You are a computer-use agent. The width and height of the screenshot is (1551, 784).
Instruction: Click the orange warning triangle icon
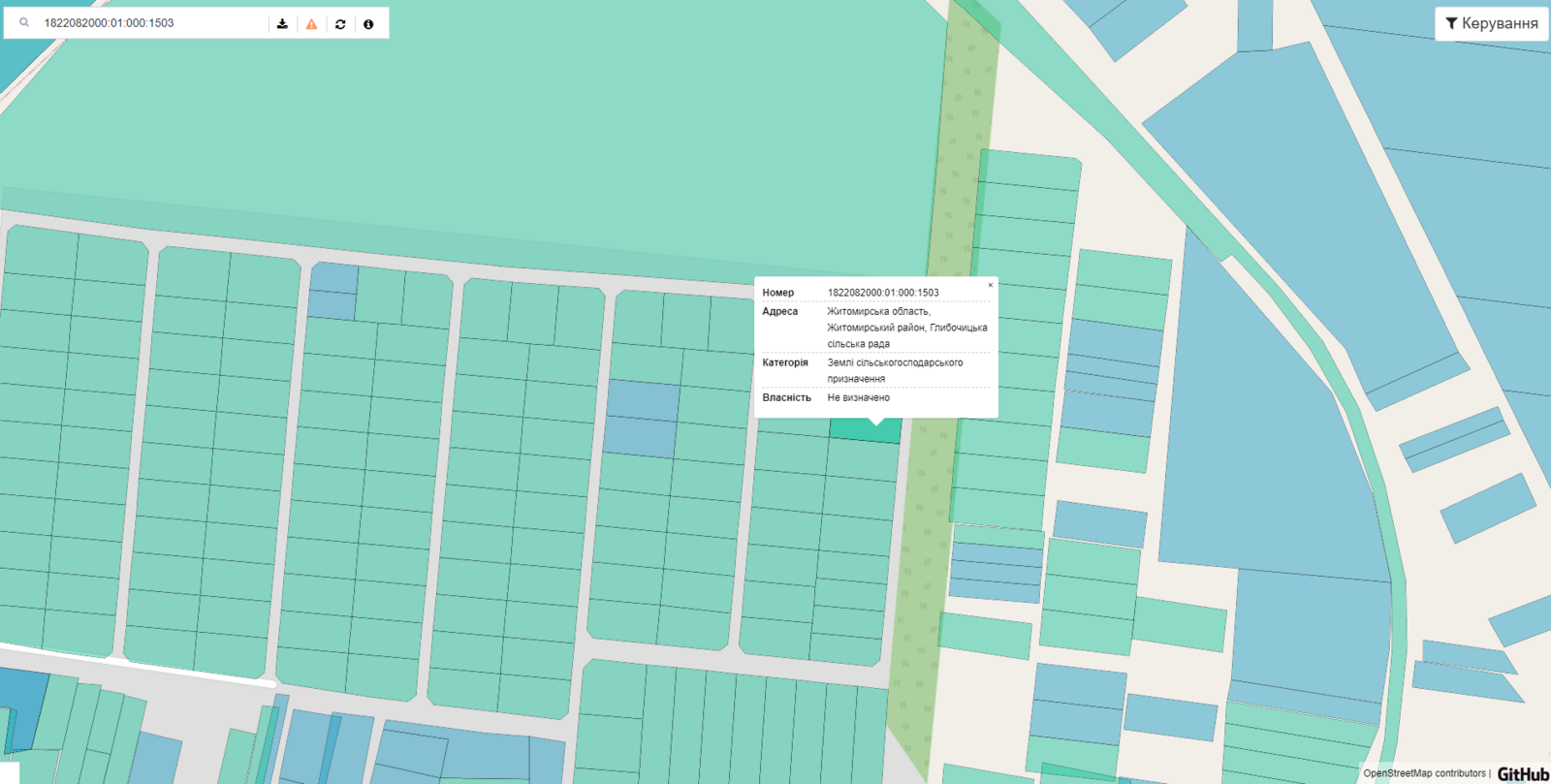(311, 24)
